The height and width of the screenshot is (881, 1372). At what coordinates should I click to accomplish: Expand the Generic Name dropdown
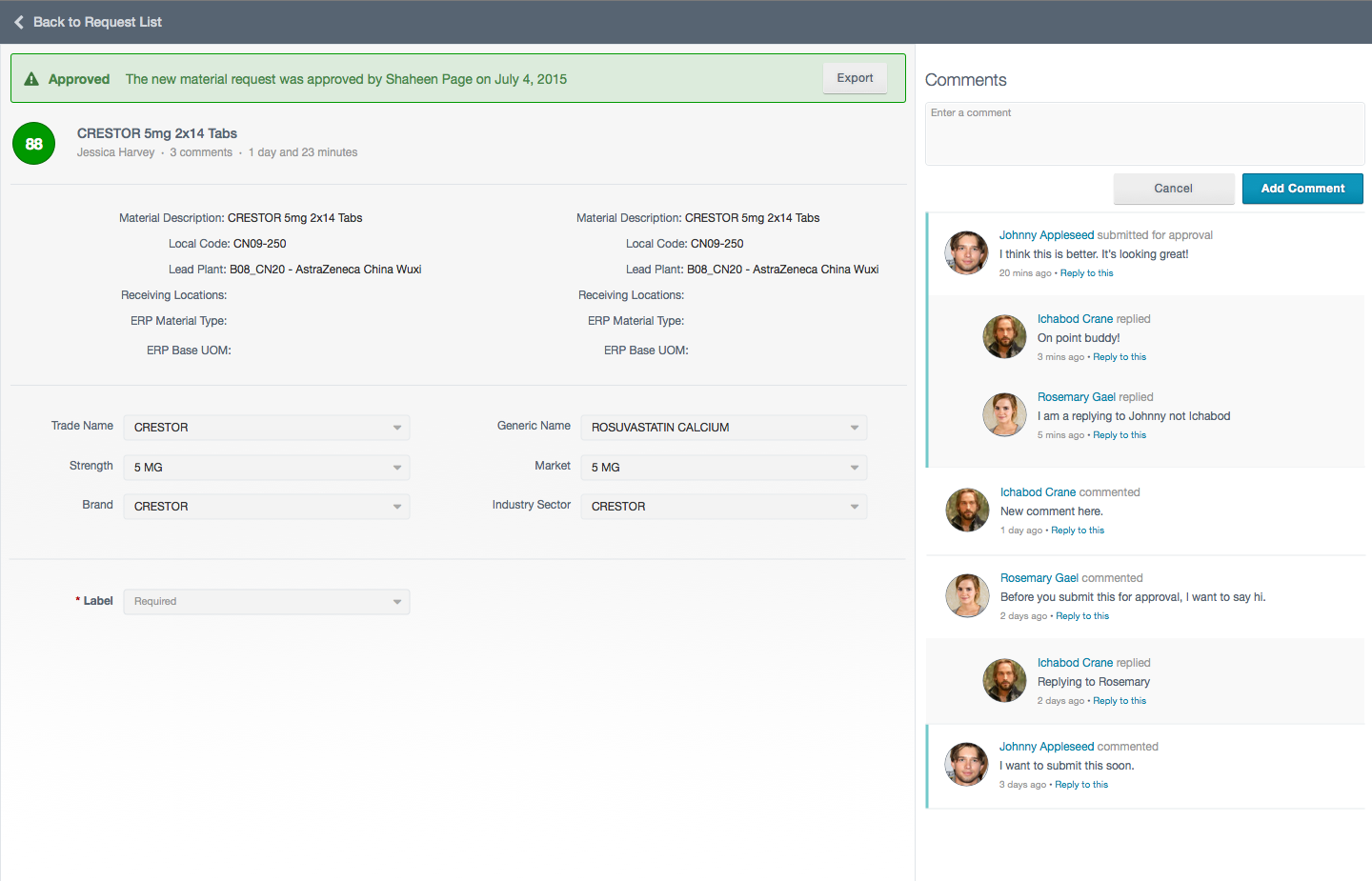coord(724,428)
